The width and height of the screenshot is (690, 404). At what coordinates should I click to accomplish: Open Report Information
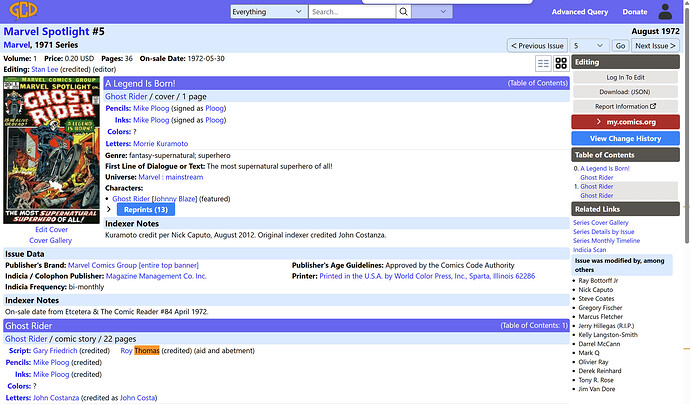point(625,107)
